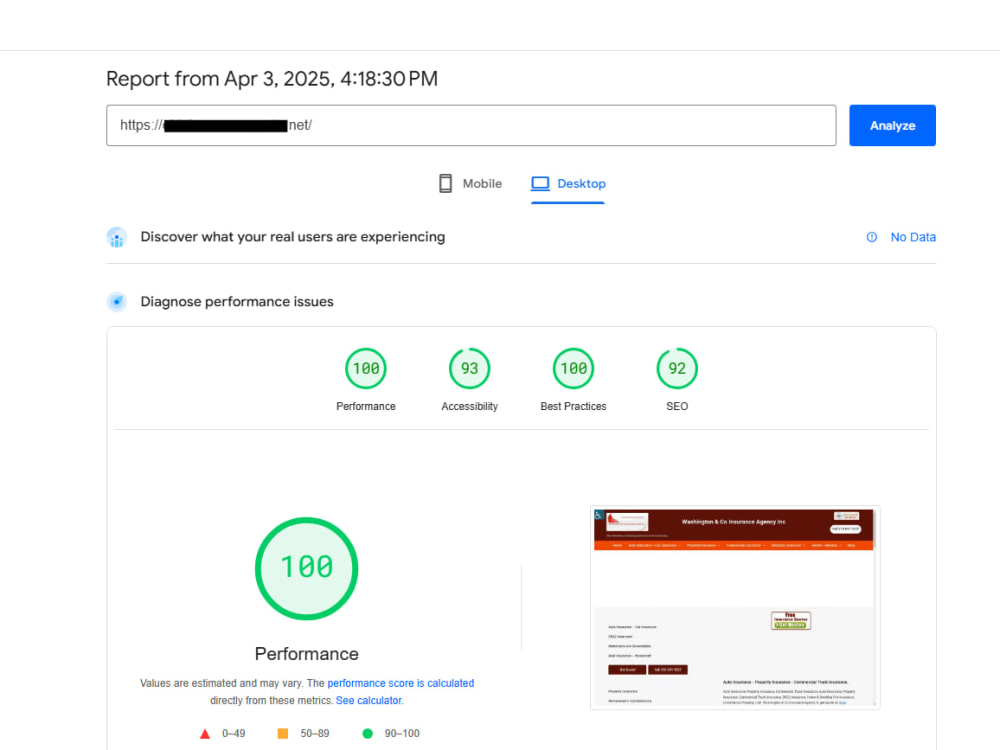Click the No Data info icon
Screen dimensions: 1000x750
(x=872, y=237)
